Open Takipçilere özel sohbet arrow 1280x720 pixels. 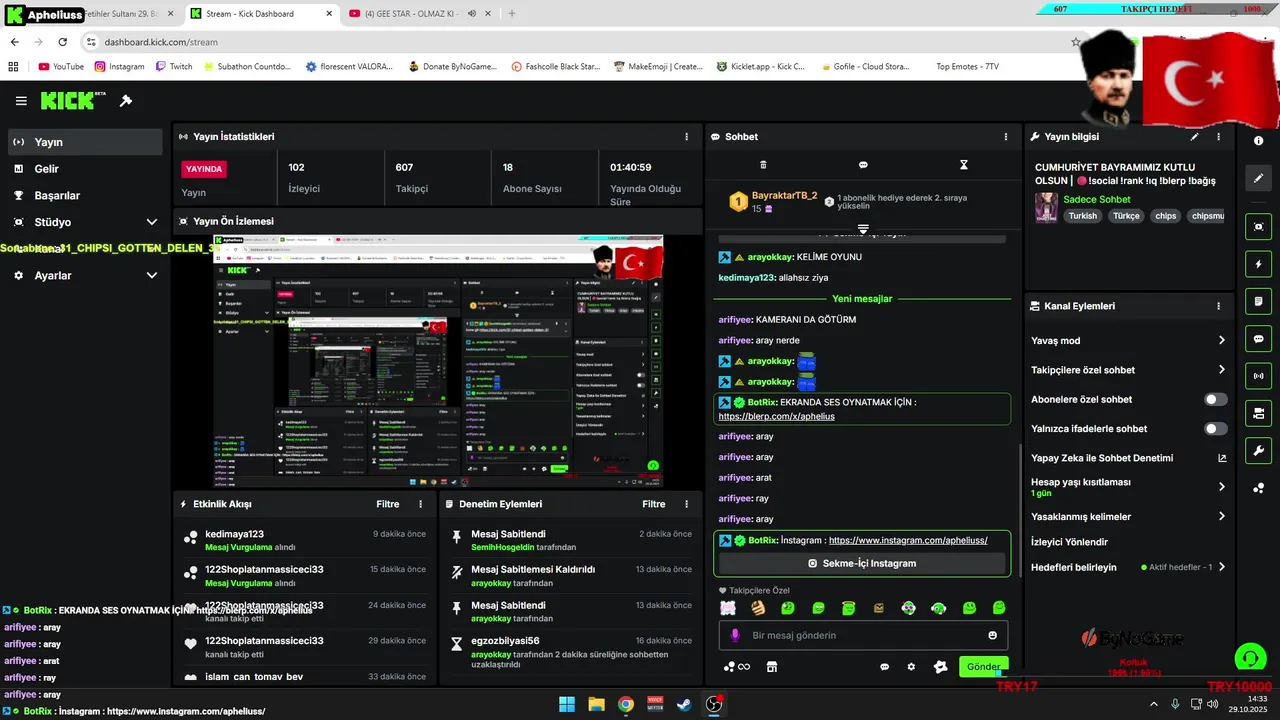pos(1221,370)
